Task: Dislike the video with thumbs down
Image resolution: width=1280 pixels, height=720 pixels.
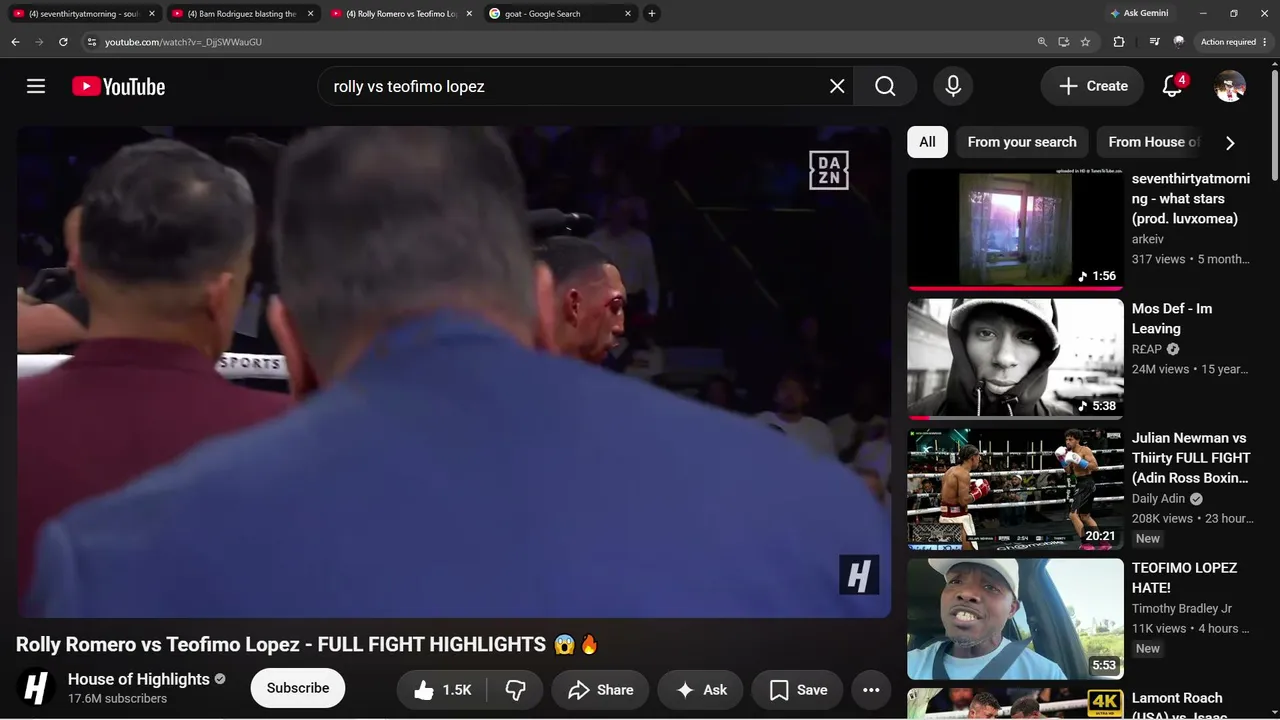Action: [x=516, y=690]
